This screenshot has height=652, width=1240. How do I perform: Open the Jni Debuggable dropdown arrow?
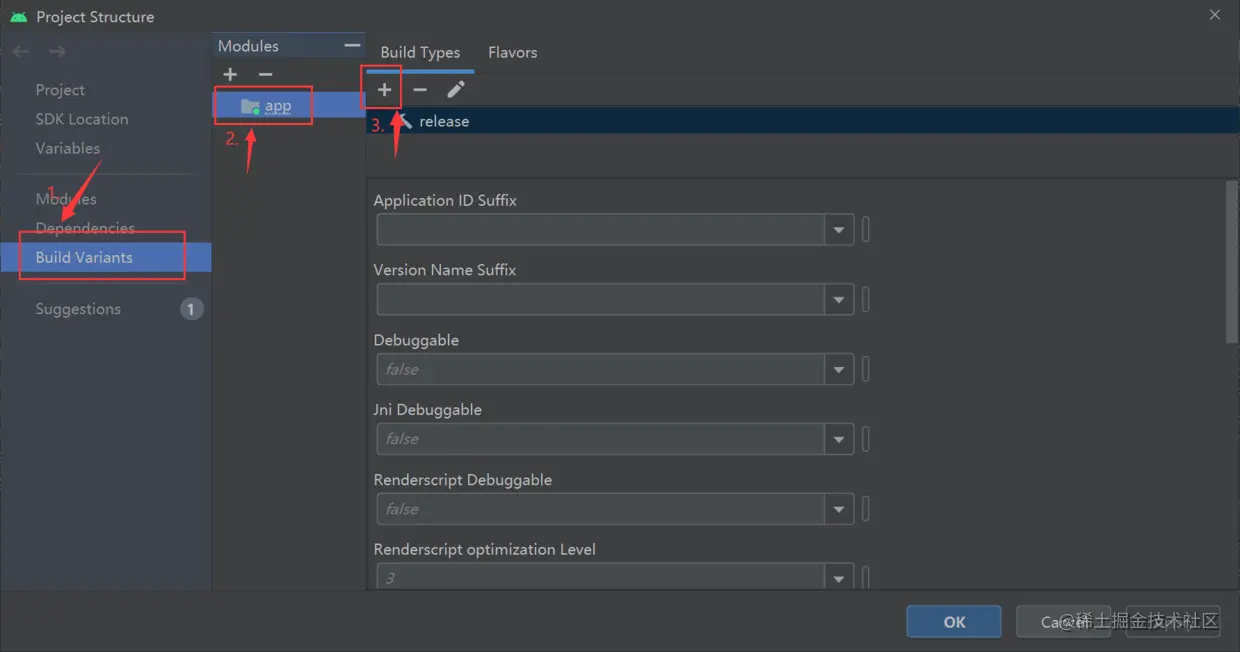(839, 439)
